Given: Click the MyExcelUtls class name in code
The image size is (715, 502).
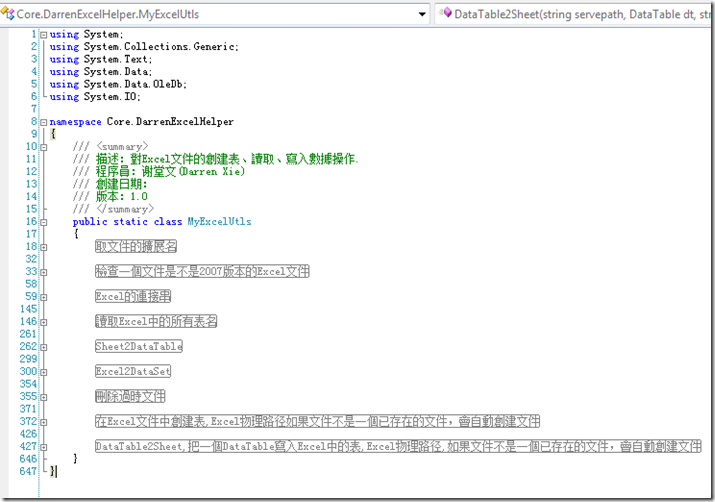Looking at the screenshot, I should point(219,222).
